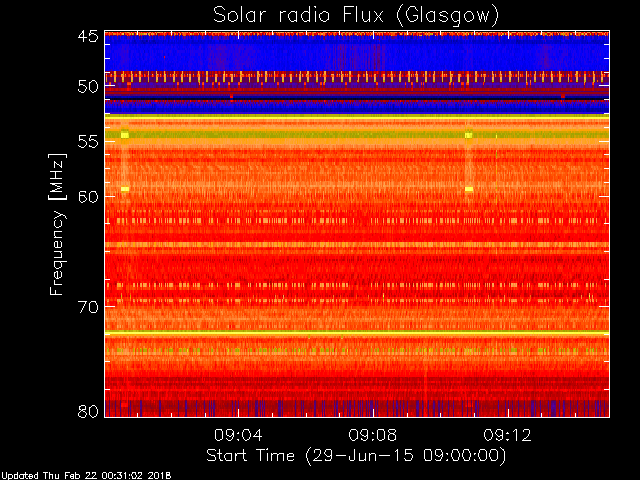Click the 80 frequency tick label
The height and width of the screenshot is (480, 640).
(x=88, y=411)
